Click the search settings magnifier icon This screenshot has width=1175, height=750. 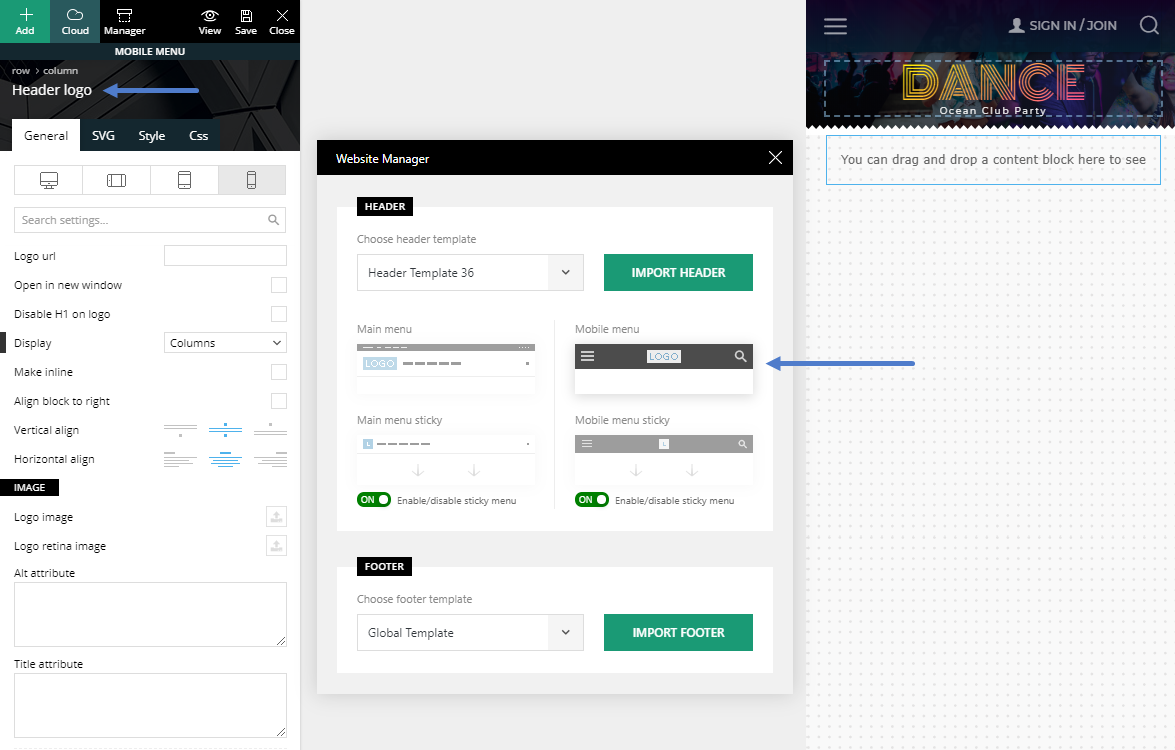point(274,220)
